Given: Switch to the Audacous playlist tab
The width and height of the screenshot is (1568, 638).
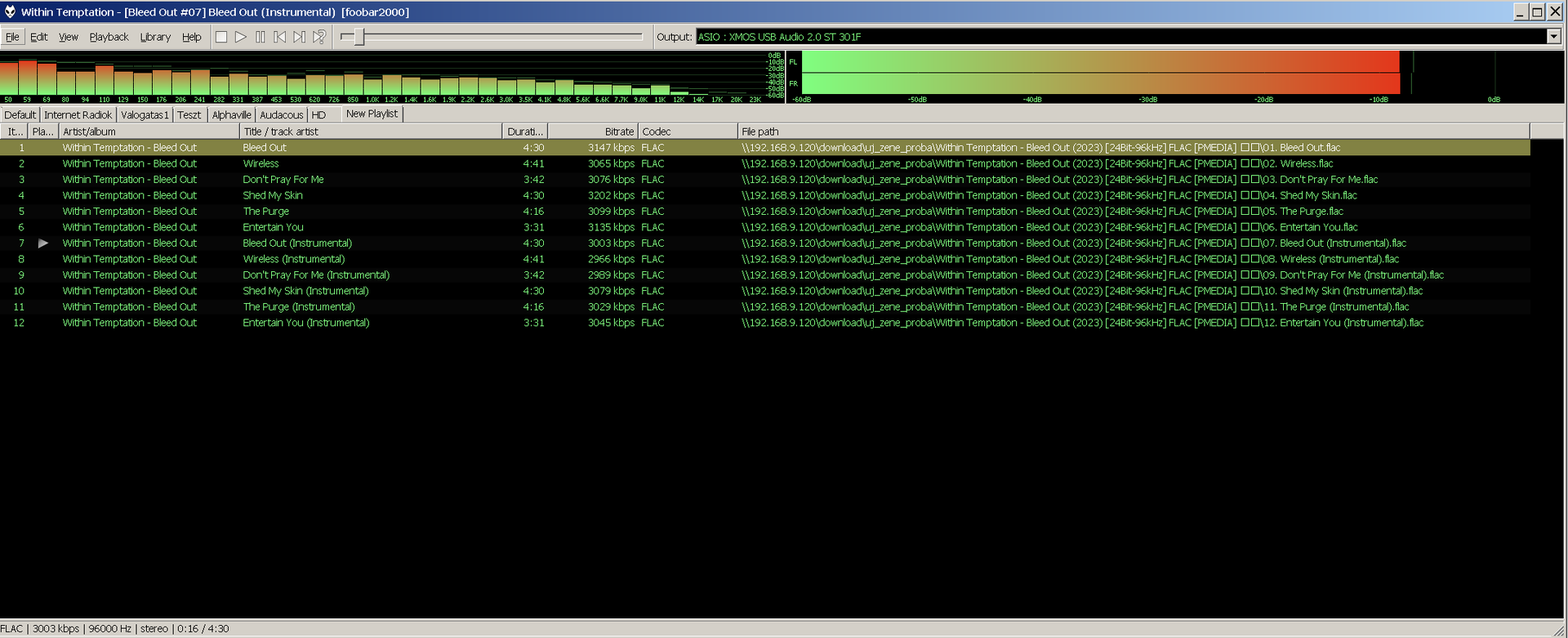Looking at the screenshot, I should pos(282,115).
